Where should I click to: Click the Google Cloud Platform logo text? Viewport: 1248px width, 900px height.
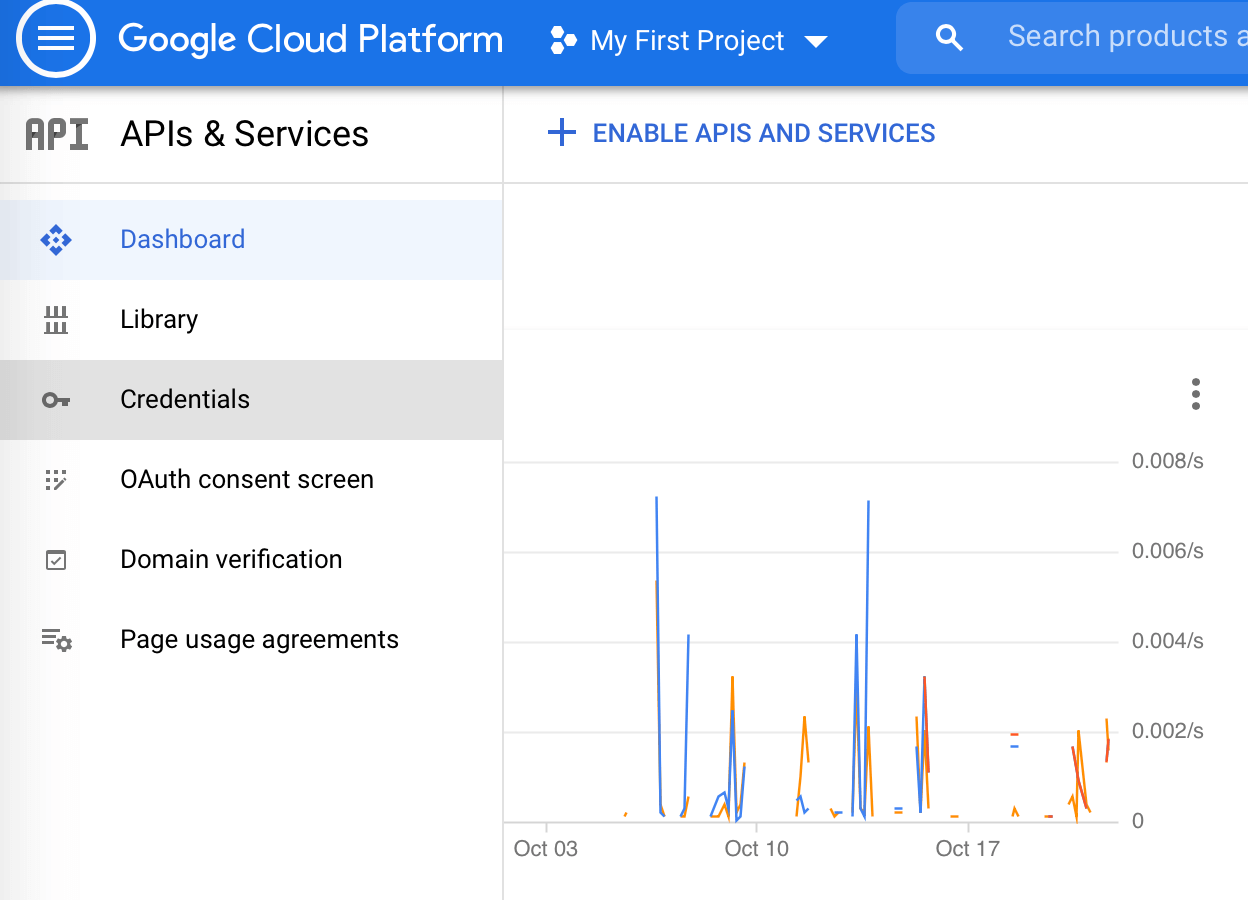(x=311, y=40)
